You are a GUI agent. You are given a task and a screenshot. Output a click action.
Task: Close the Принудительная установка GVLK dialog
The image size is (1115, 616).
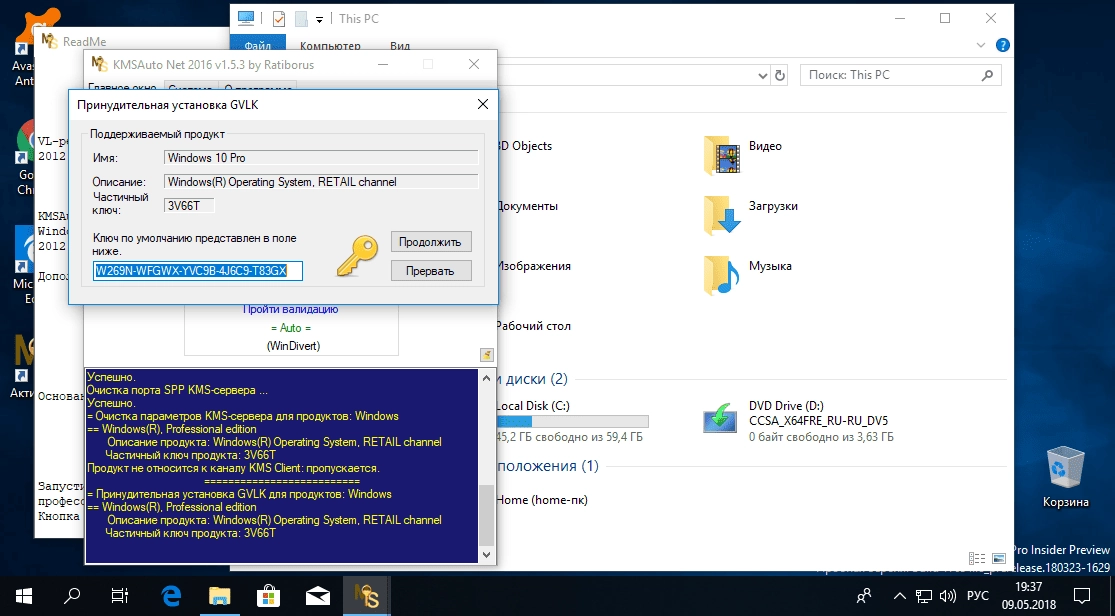click(x=483, y=105)
